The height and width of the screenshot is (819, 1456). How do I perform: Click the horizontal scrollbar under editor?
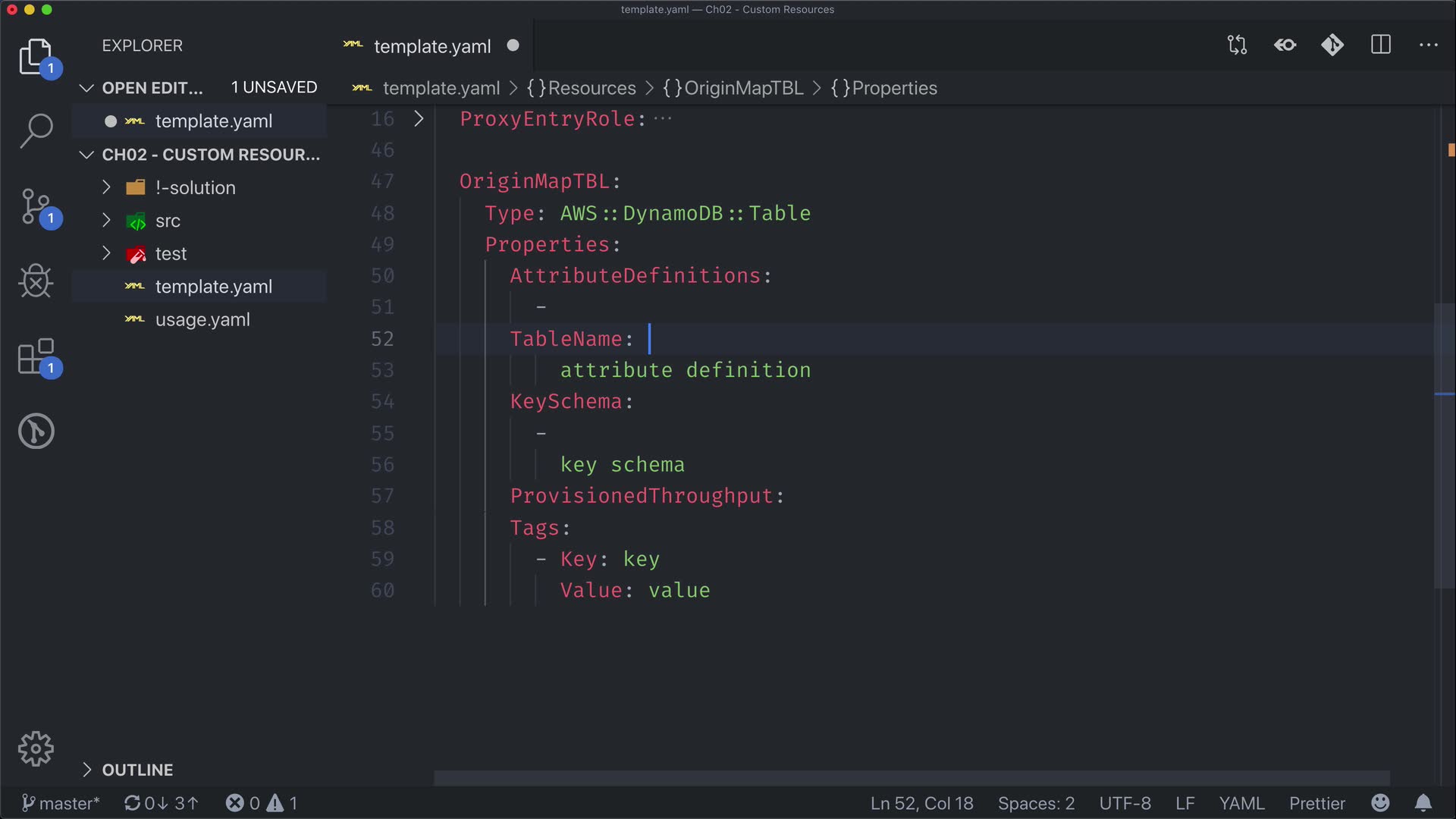(910, 778)
